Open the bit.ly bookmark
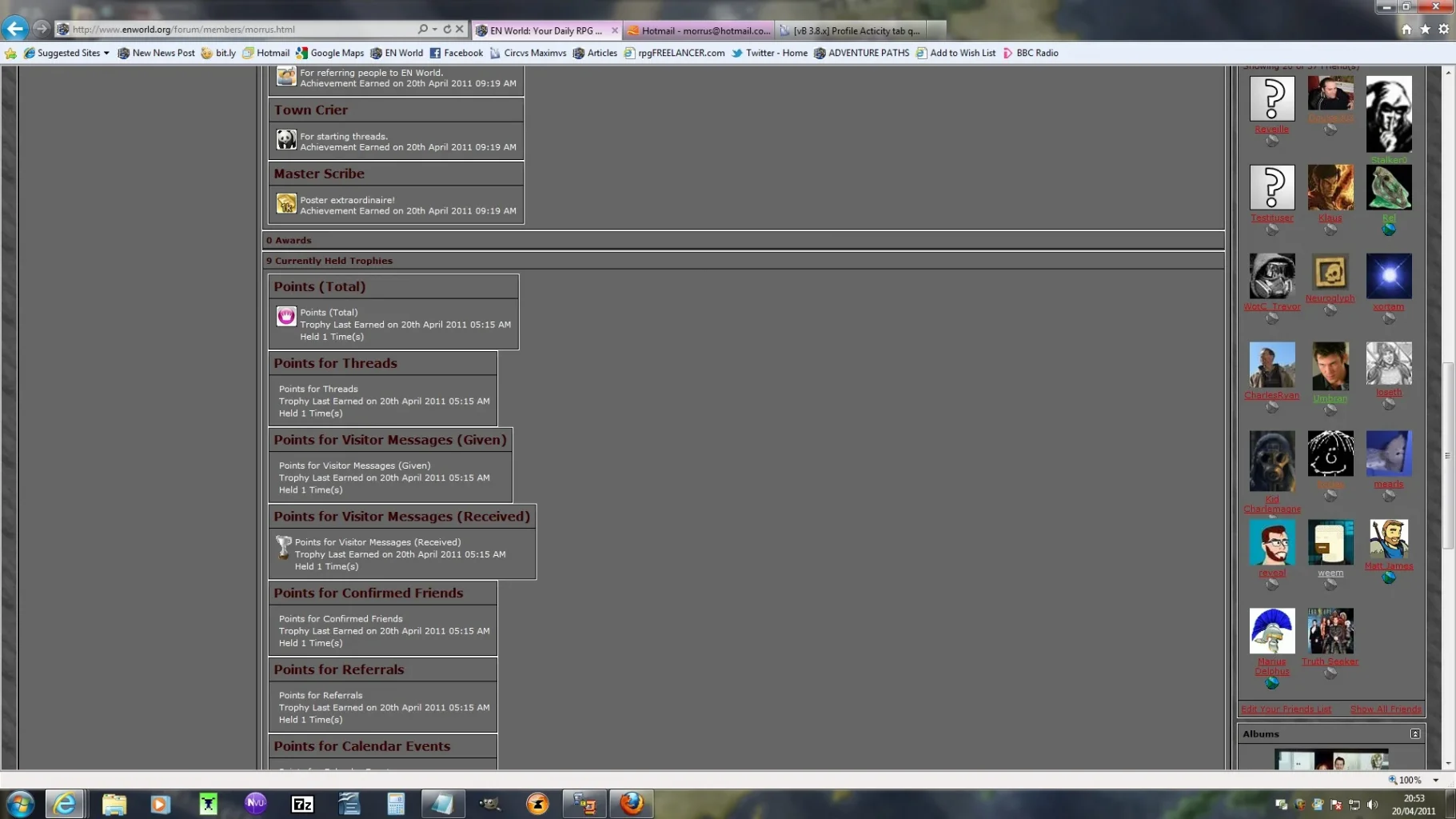Screen dimensions: 1456x819 coord(218,53)
